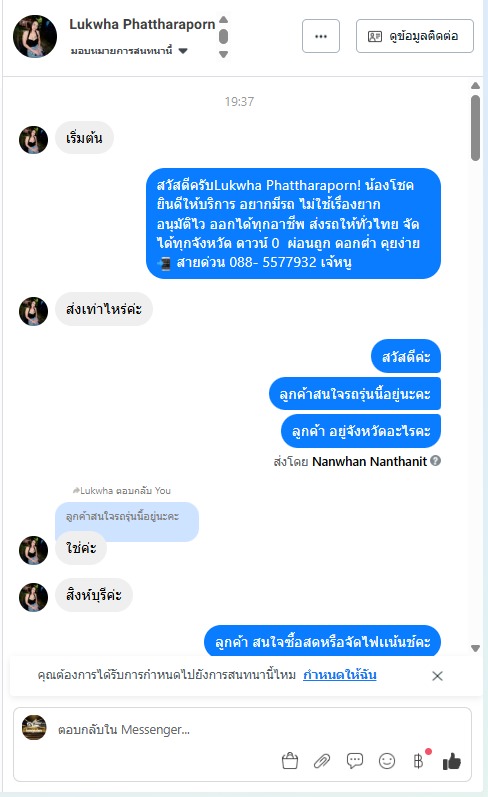Click the help icon beside Nanwhan Nanthanit
This screenshot has width=488, height=797.
[x=436, y=461]
